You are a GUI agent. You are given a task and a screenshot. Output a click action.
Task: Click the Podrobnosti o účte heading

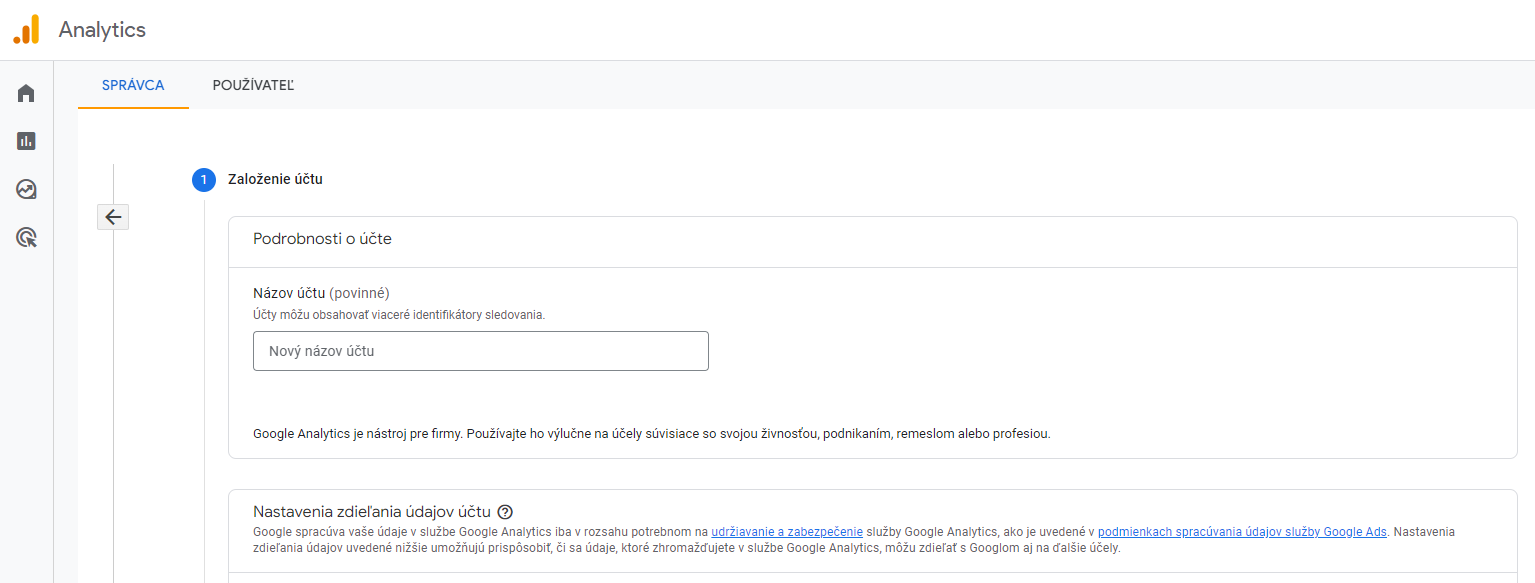click(322, 239)
